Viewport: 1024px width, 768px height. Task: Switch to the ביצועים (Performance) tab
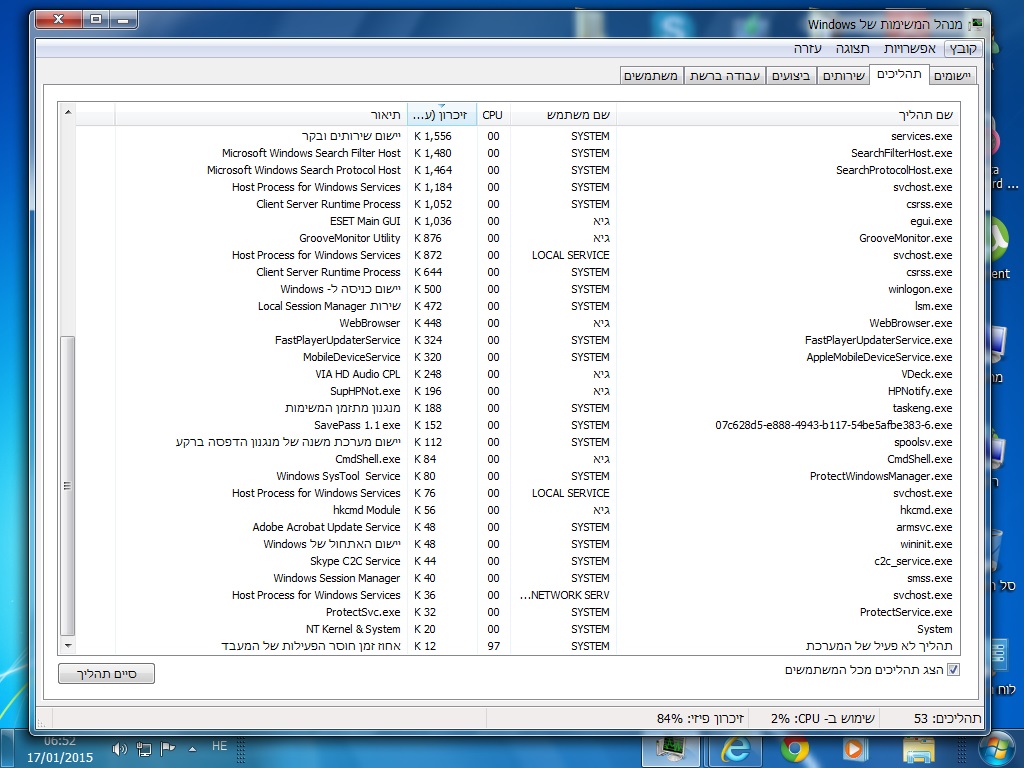point(791,76)
